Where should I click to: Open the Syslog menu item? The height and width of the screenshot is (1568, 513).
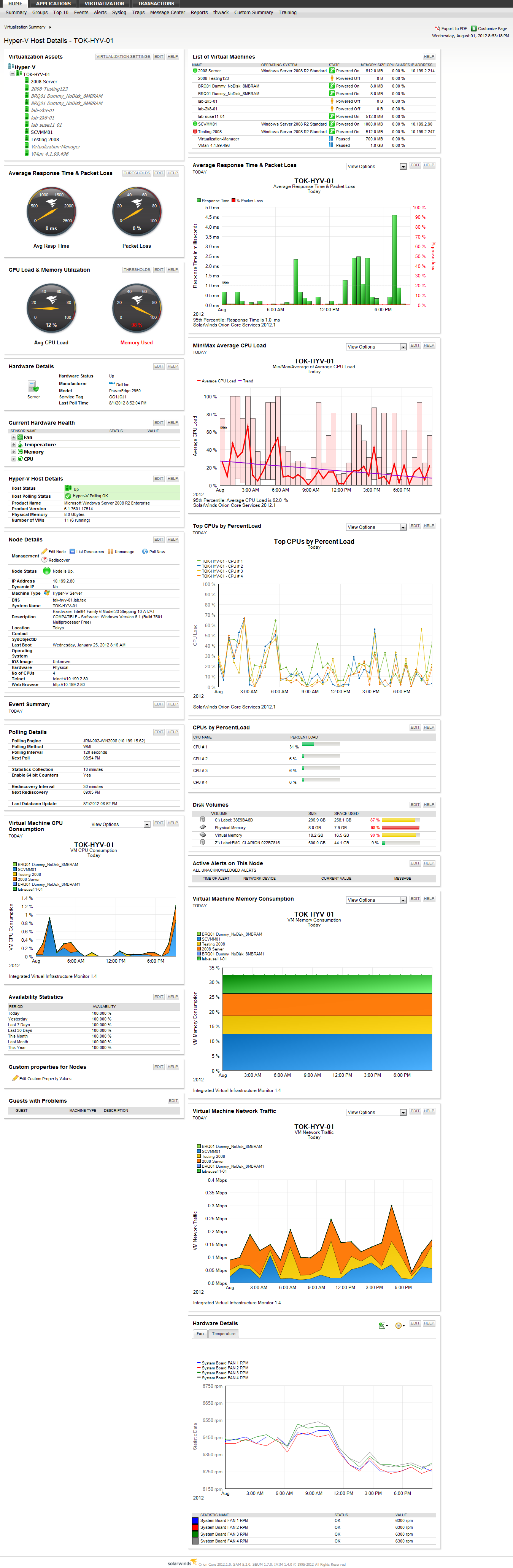coord(119,12)
